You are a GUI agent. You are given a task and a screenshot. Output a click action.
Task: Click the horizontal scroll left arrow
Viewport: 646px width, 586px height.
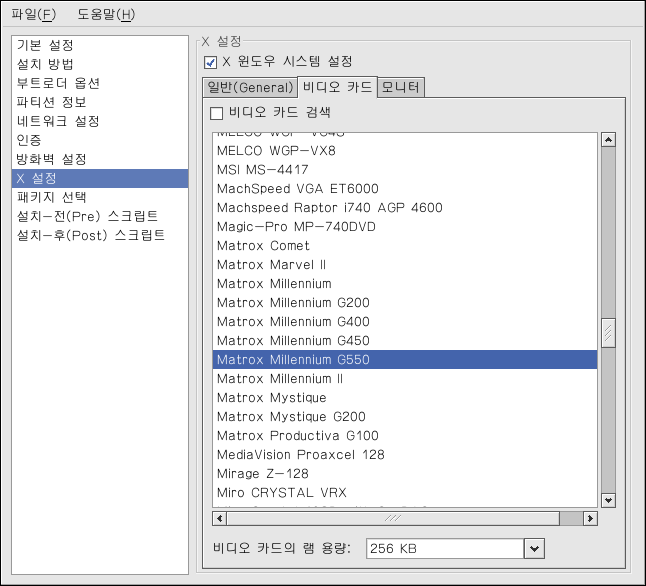coord(221,519)
